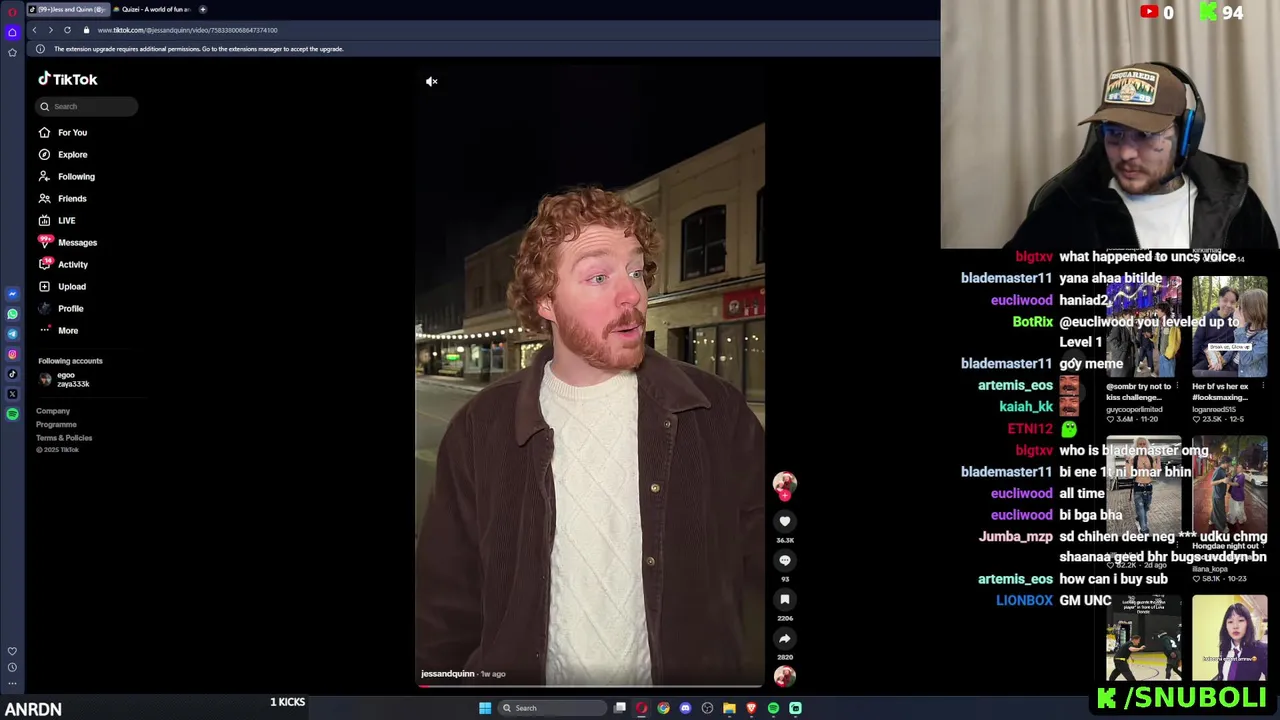
Task: Open Messenger in Opera sidebar
Action: point(12,294)
